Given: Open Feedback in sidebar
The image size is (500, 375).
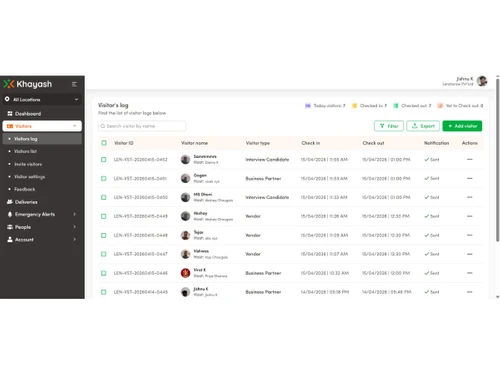Looking at the screenshot, I should tap(24, 189).
